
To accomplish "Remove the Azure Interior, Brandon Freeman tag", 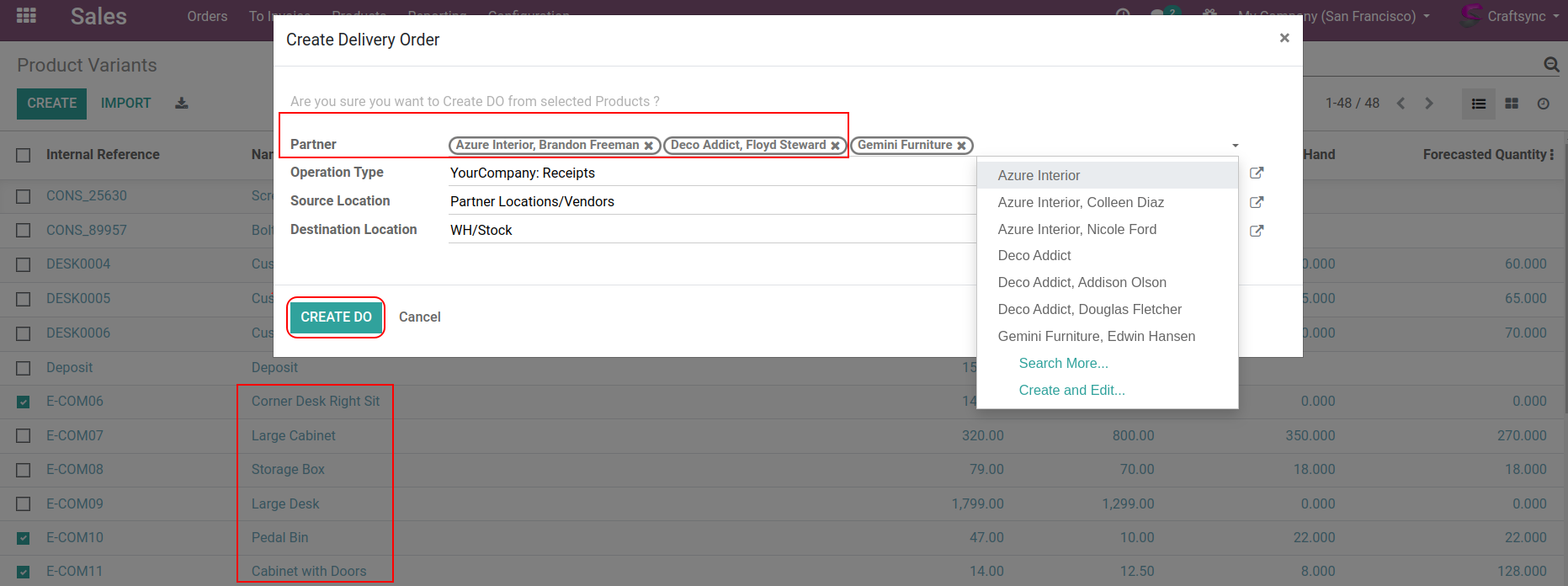I will tap(649, 146).
